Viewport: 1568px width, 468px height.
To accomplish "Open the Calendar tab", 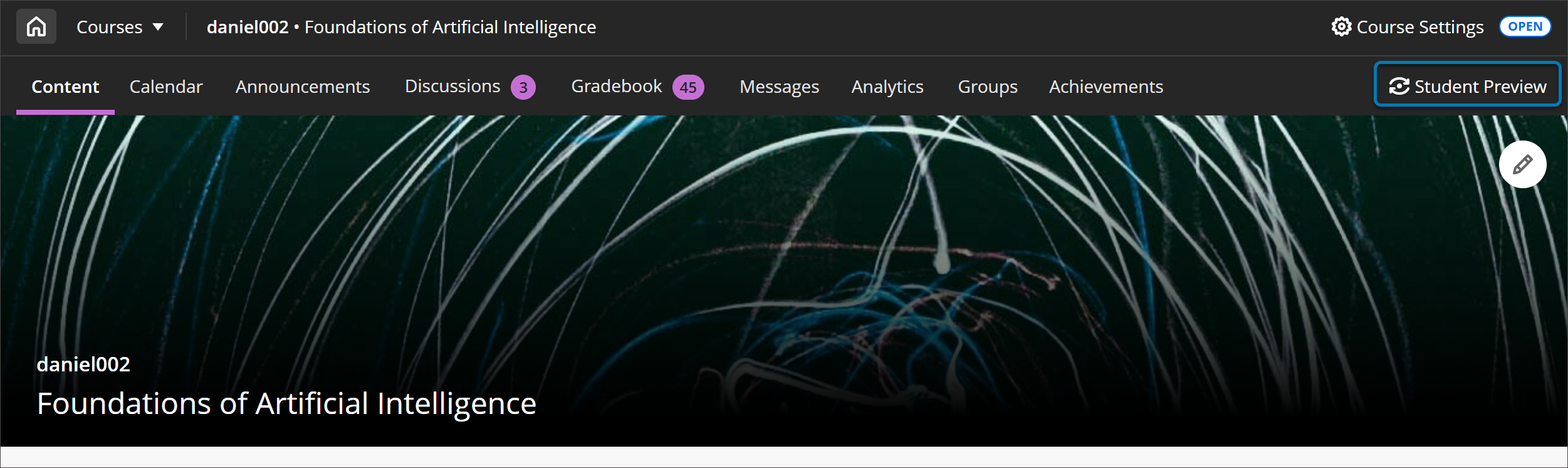I will (166, 87).
